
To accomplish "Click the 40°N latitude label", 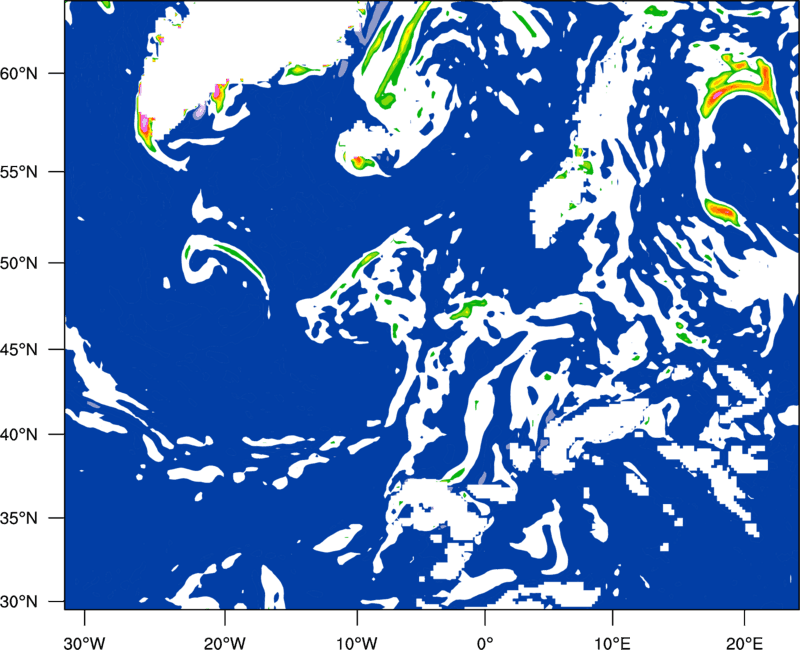I will tap(19, 435).
